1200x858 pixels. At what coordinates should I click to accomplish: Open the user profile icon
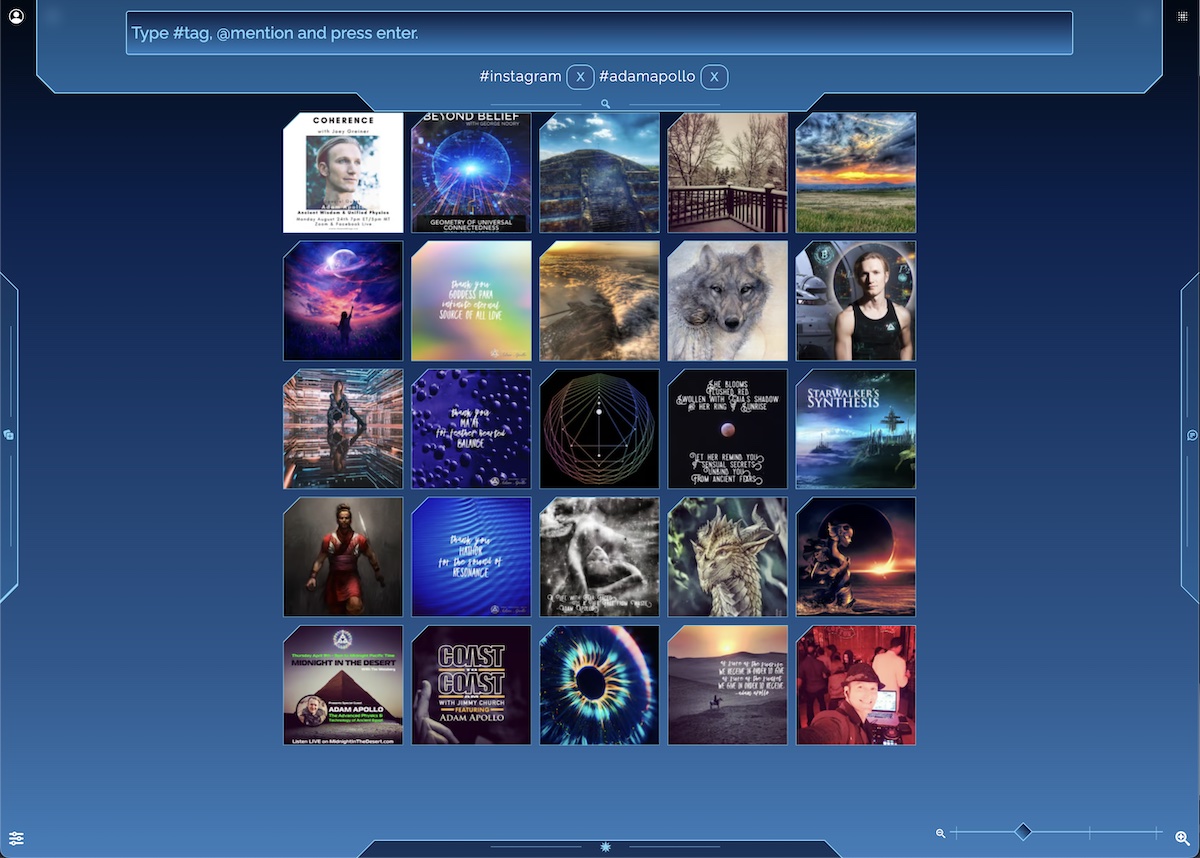[x=16, y=16]
